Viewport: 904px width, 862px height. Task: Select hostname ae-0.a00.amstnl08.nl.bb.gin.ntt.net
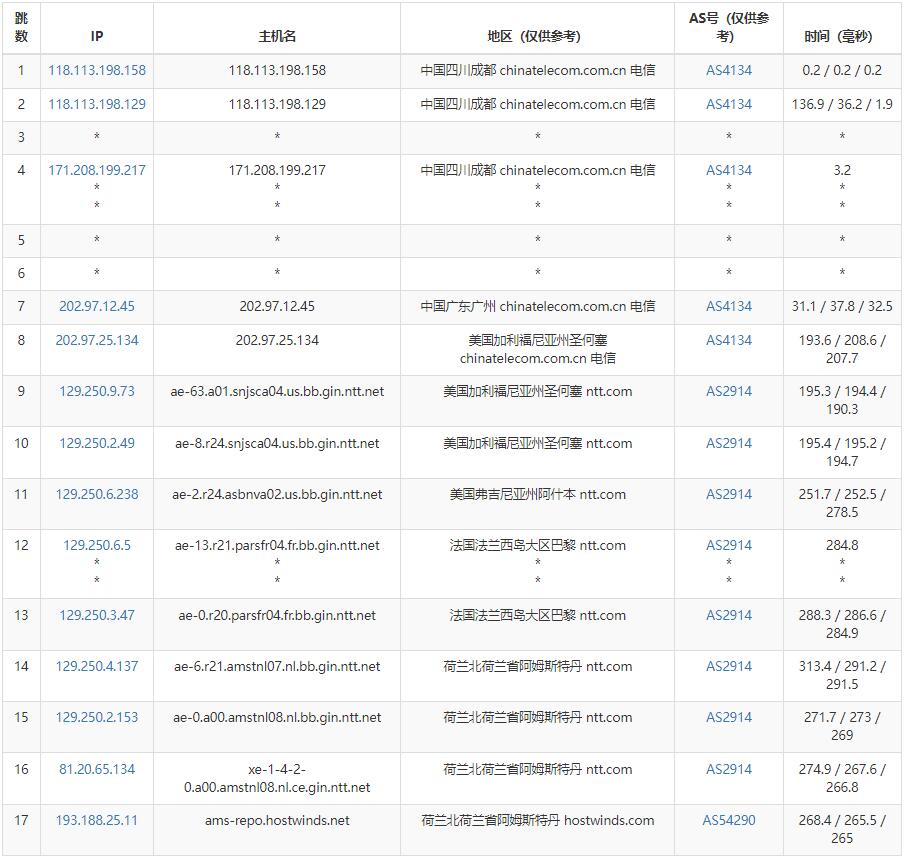277,717
